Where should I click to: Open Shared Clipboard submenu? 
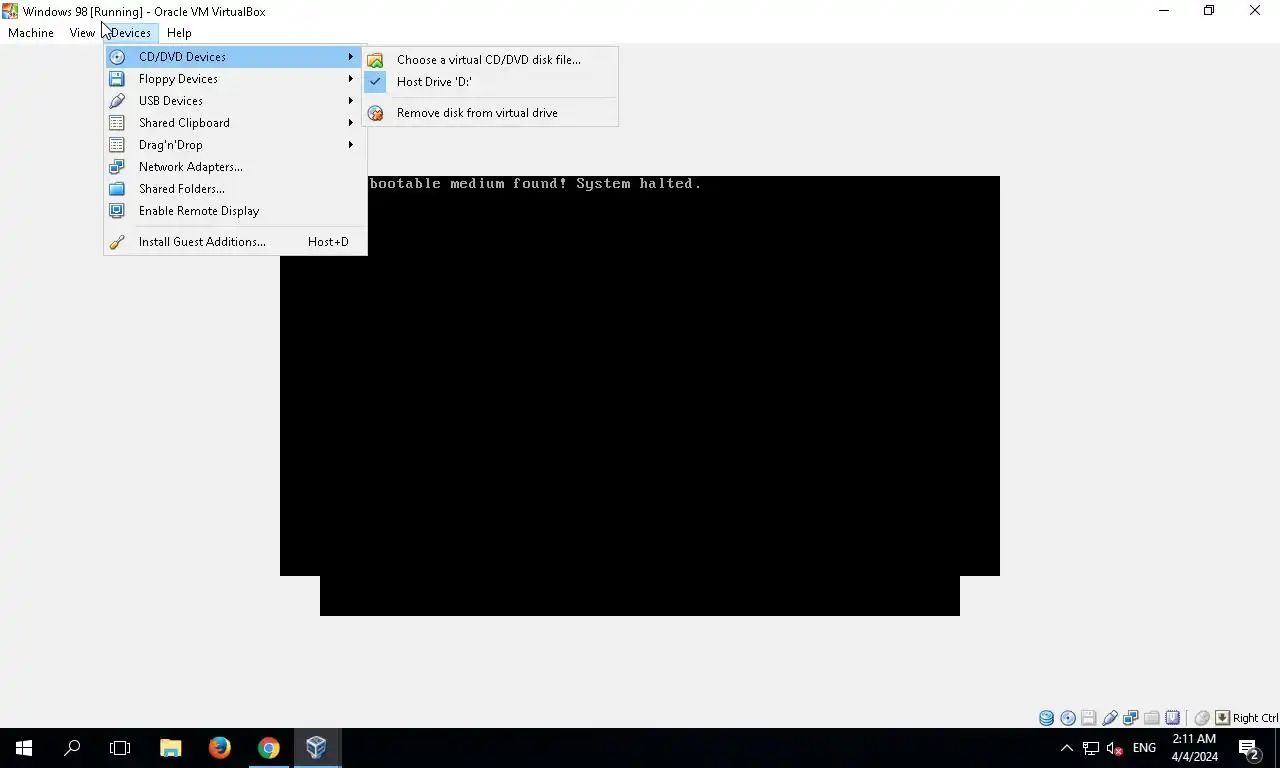pyautogui.click(x=235, y=123)
